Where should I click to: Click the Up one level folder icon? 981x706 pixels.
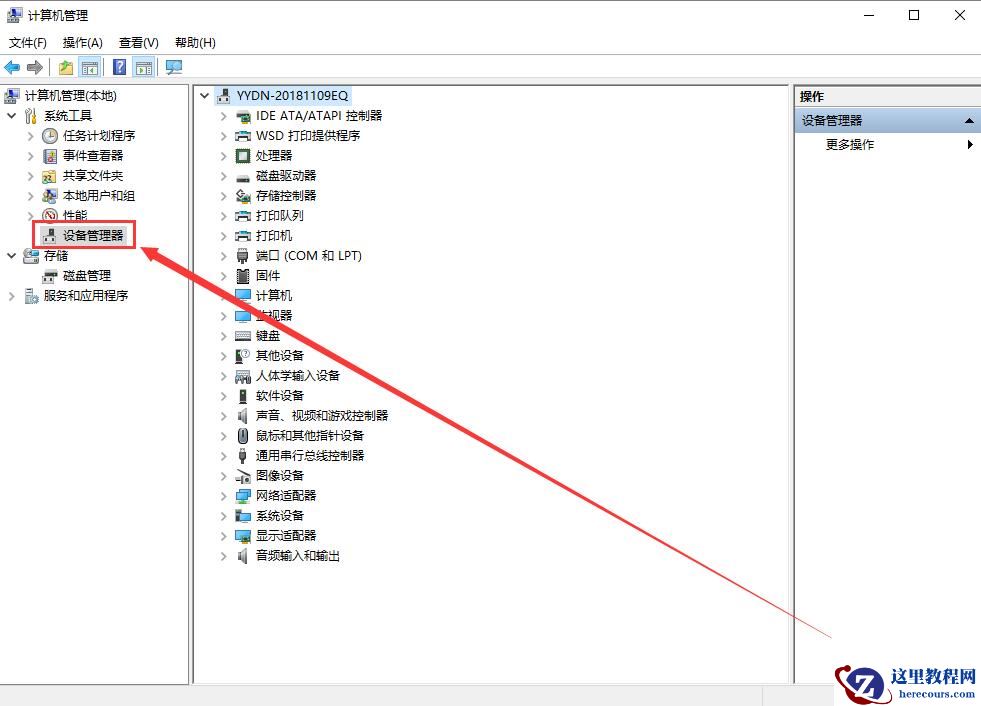66,67
